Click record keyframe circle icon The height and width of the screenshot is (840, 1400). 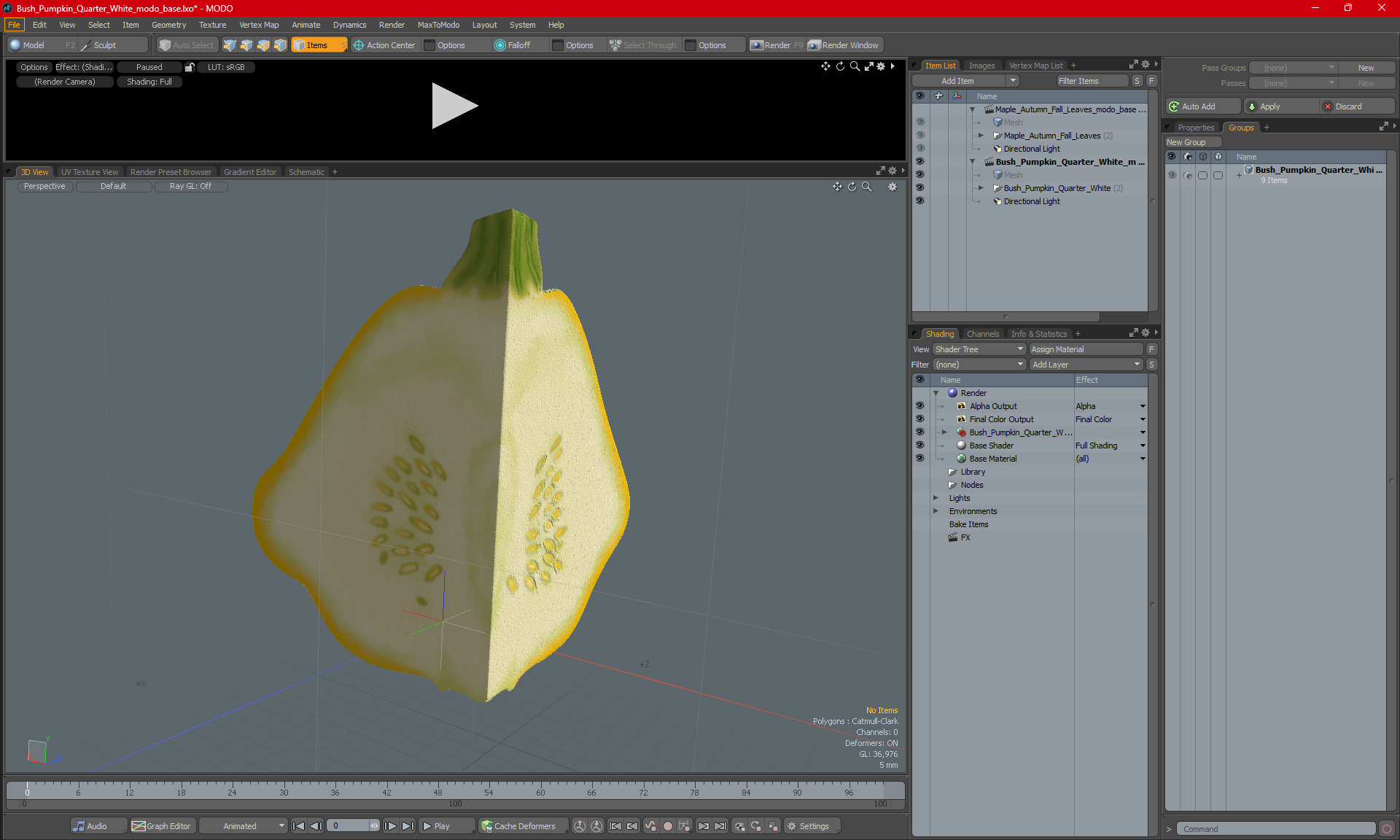click(667, 826)
